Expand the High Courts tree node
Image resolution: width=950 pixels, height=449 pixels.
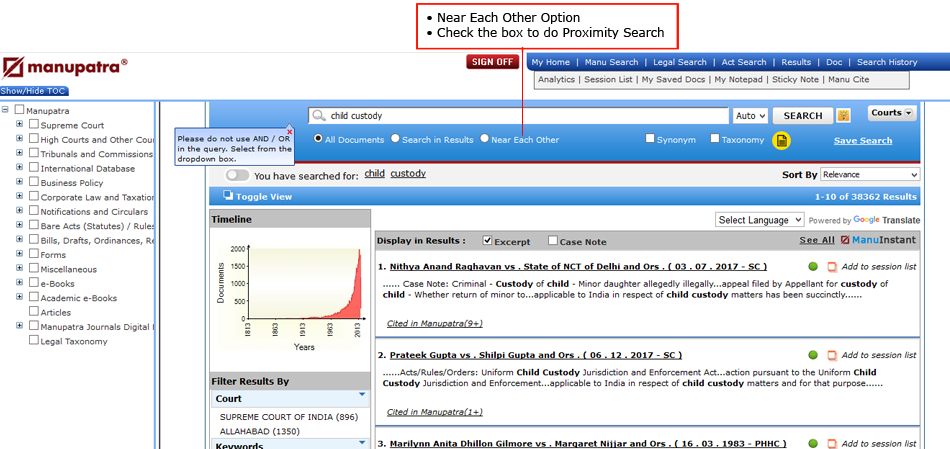[19, 139]
